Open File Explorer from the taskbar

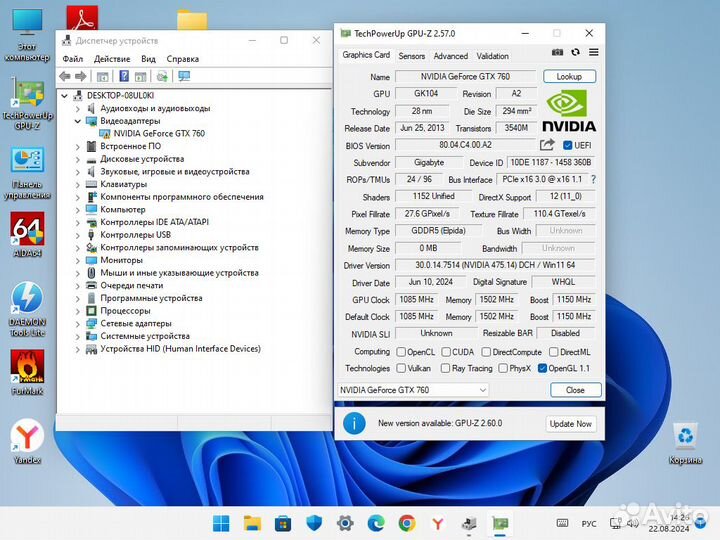[x=252, y=523]
